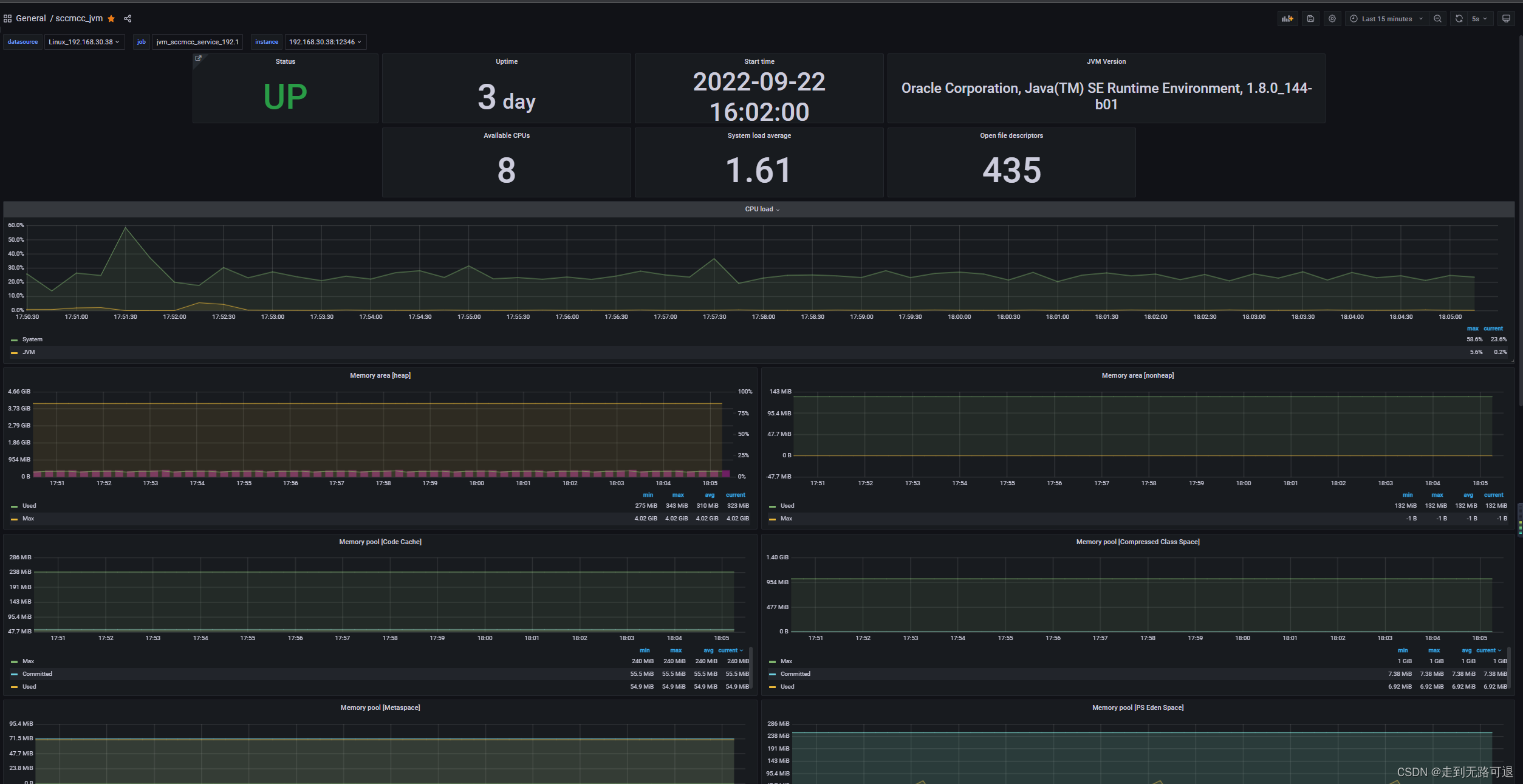Toggle the JVM series in CPU load legend
Viewport: 1523px width, 784px height.
(29, 352)
